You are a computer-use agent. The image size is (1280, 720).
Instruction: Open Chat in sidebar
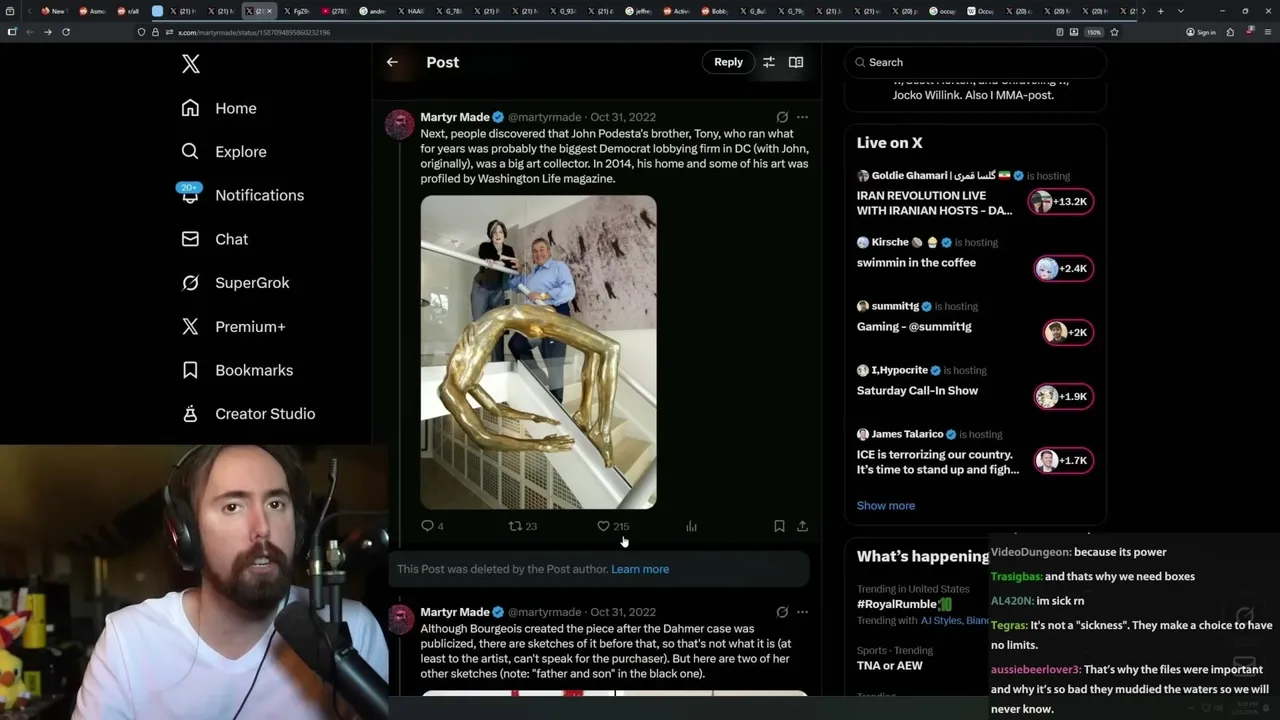(x=214, y=239)
